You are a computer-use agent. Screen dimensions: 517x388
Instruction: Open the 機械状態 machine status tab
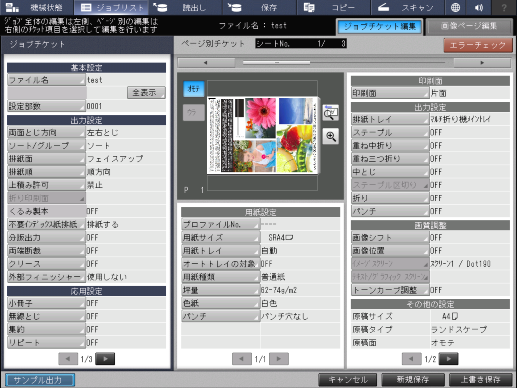click(37, 7)
